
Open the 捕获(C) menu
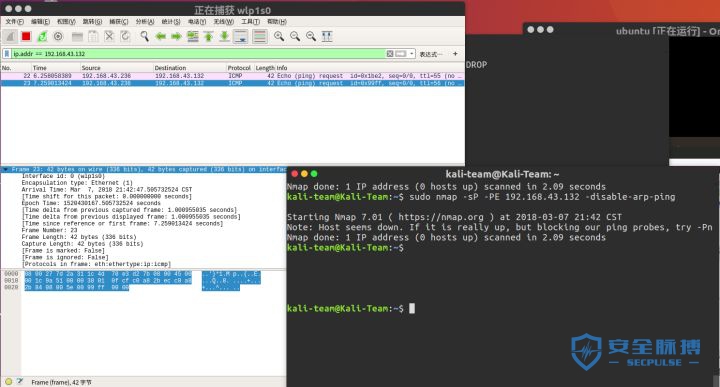pos(118,22)
